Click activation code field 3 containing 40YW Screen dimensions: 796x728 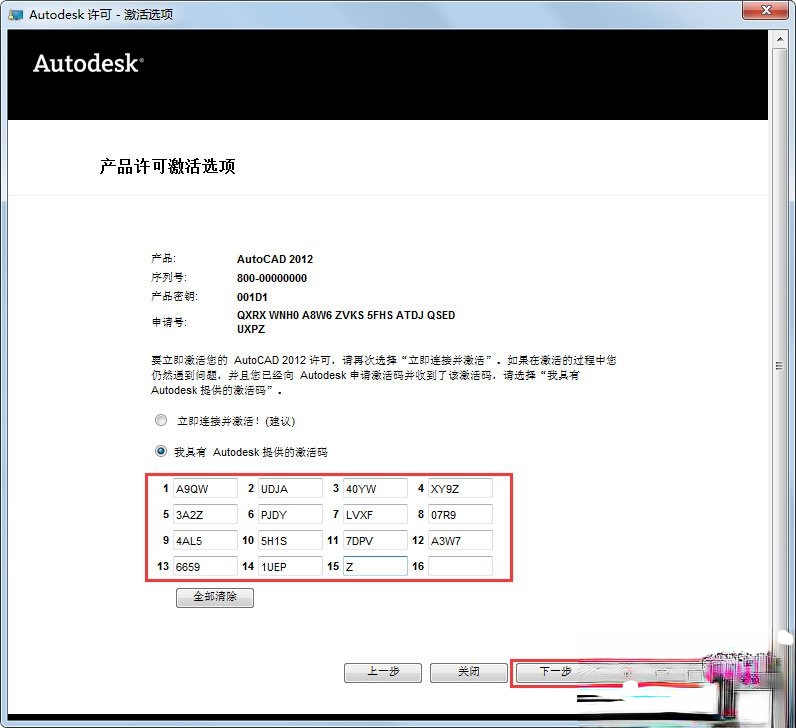click(375, 488)
